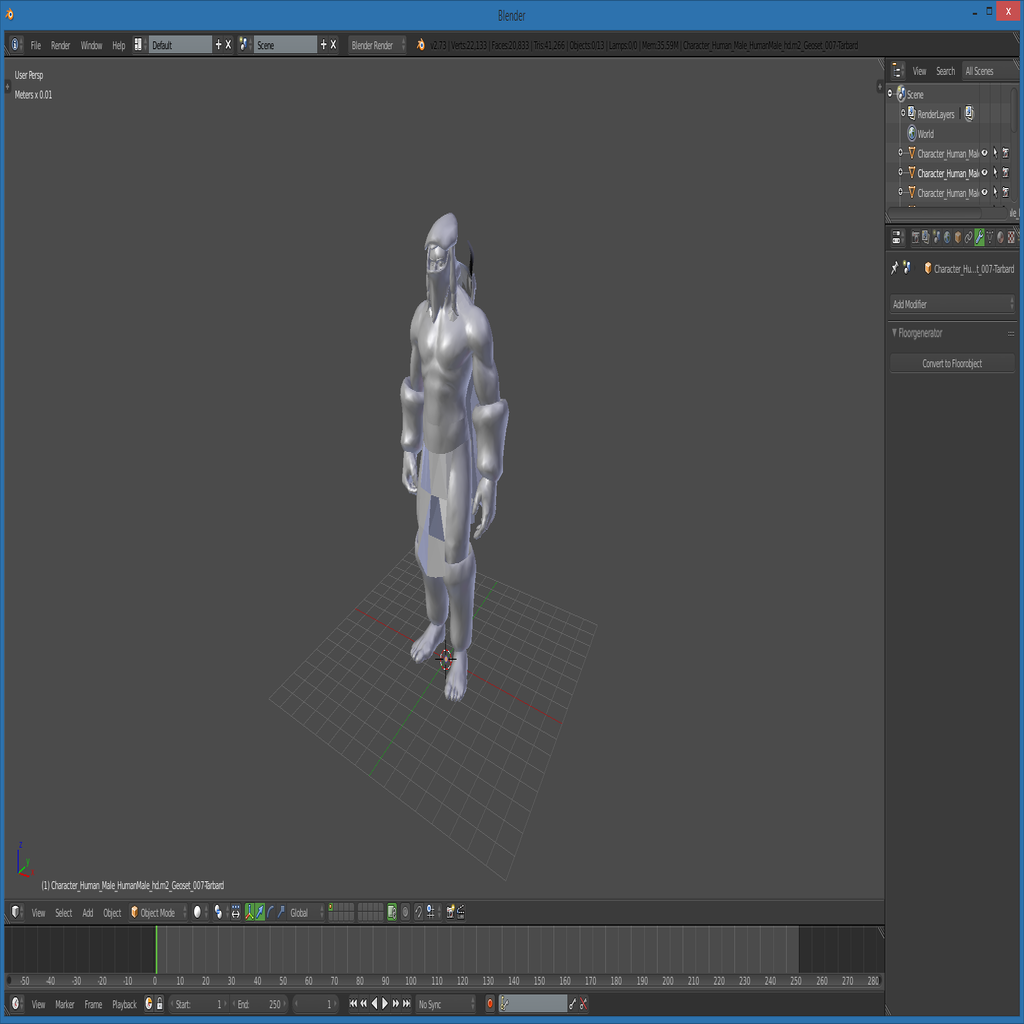Open the Blender Render engine dropdown
Image resolution: width=1024 pixels, height=1024 pixels.
(x=377, y=44)
